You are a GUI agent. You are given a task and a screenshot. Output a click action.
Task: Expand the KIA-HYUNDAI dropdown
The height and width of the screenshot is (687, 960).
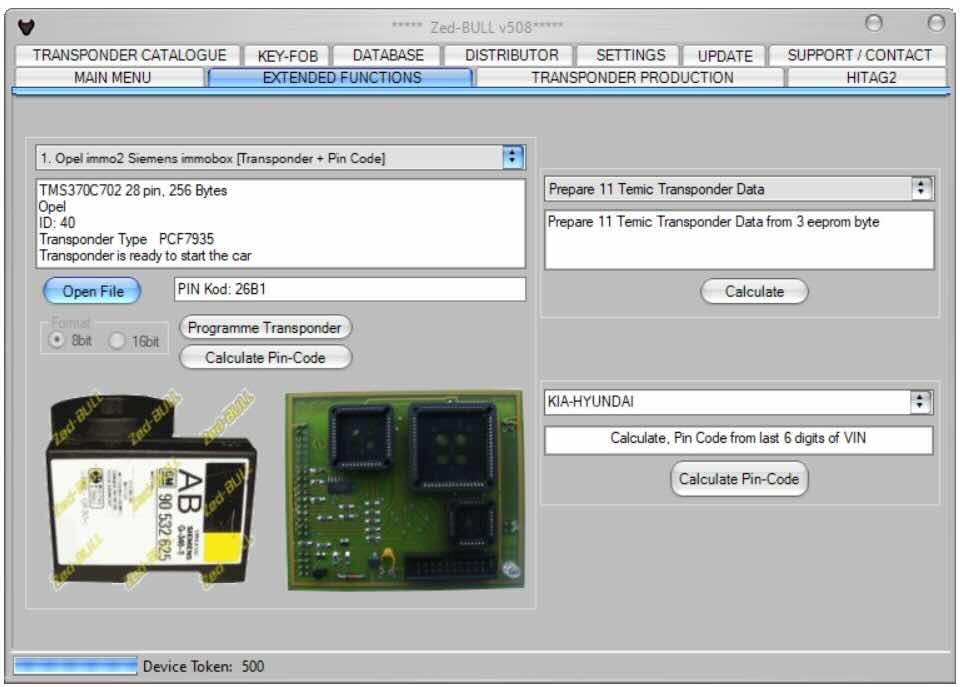coord(920,402)
